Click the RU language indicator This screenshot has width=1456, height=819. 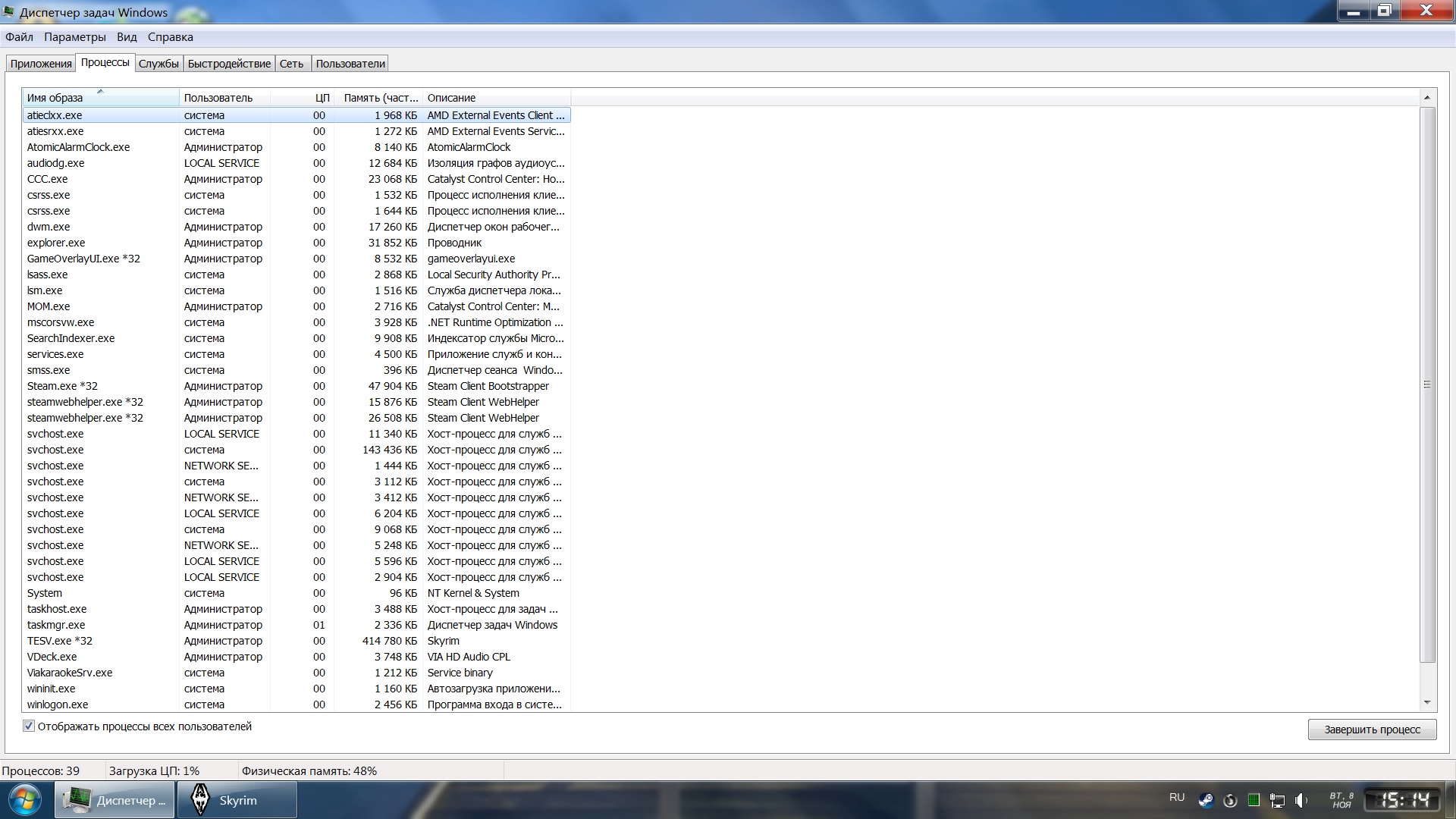tap(1176, 797)
